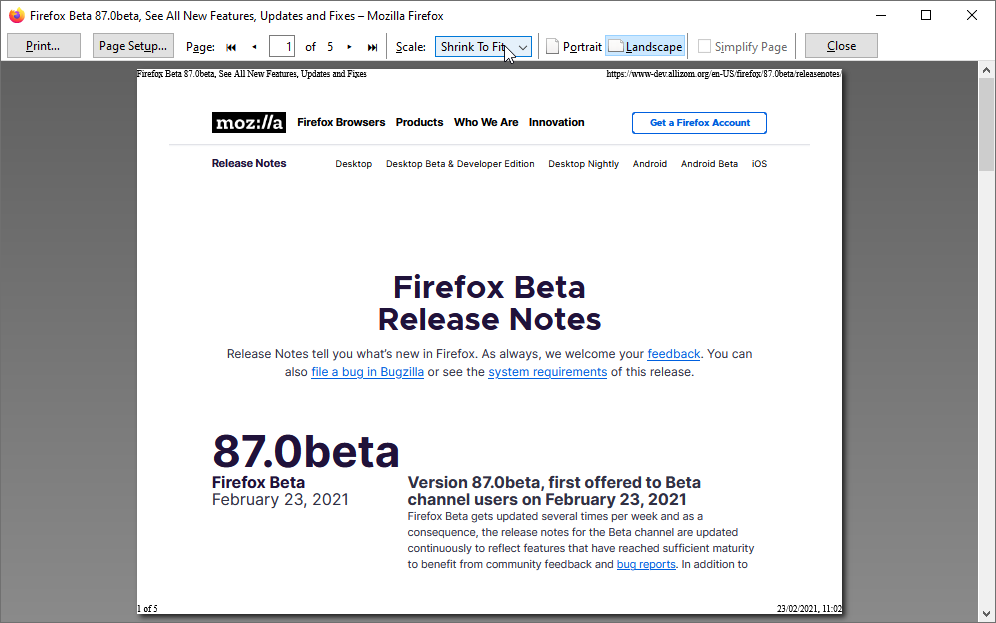Click the Firefox icon in title bar
Viewport: 996px width, 623px height.
click(x=17, y=16)
